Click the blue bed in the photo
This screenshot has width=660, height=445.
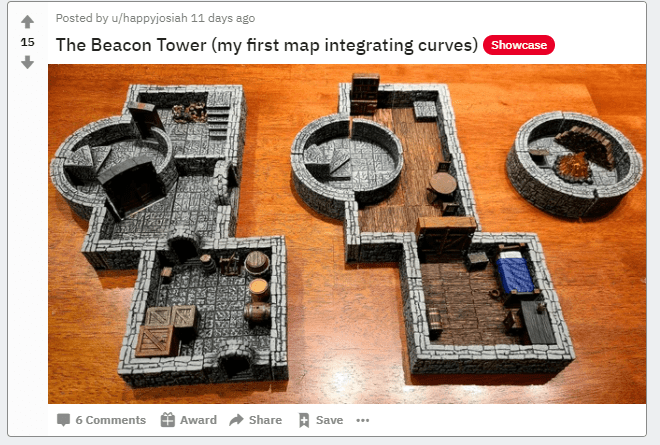point(514,272)
